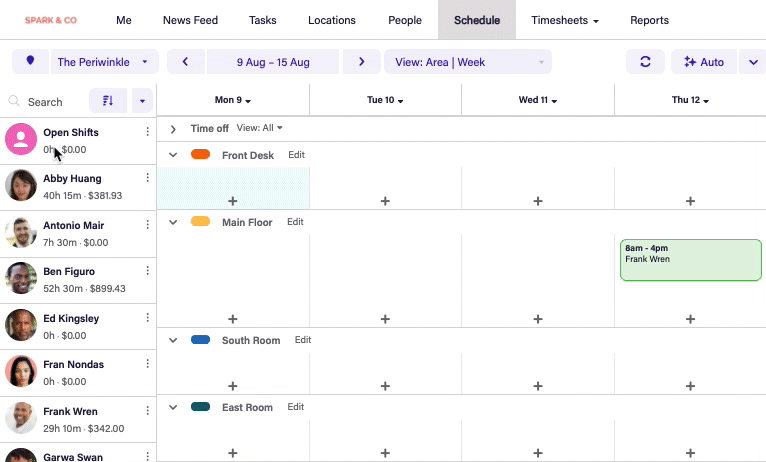Viewport: 766px width, 462px height.
Task: Click the blue South Room color swatch
Action: (x=200, y=339)
